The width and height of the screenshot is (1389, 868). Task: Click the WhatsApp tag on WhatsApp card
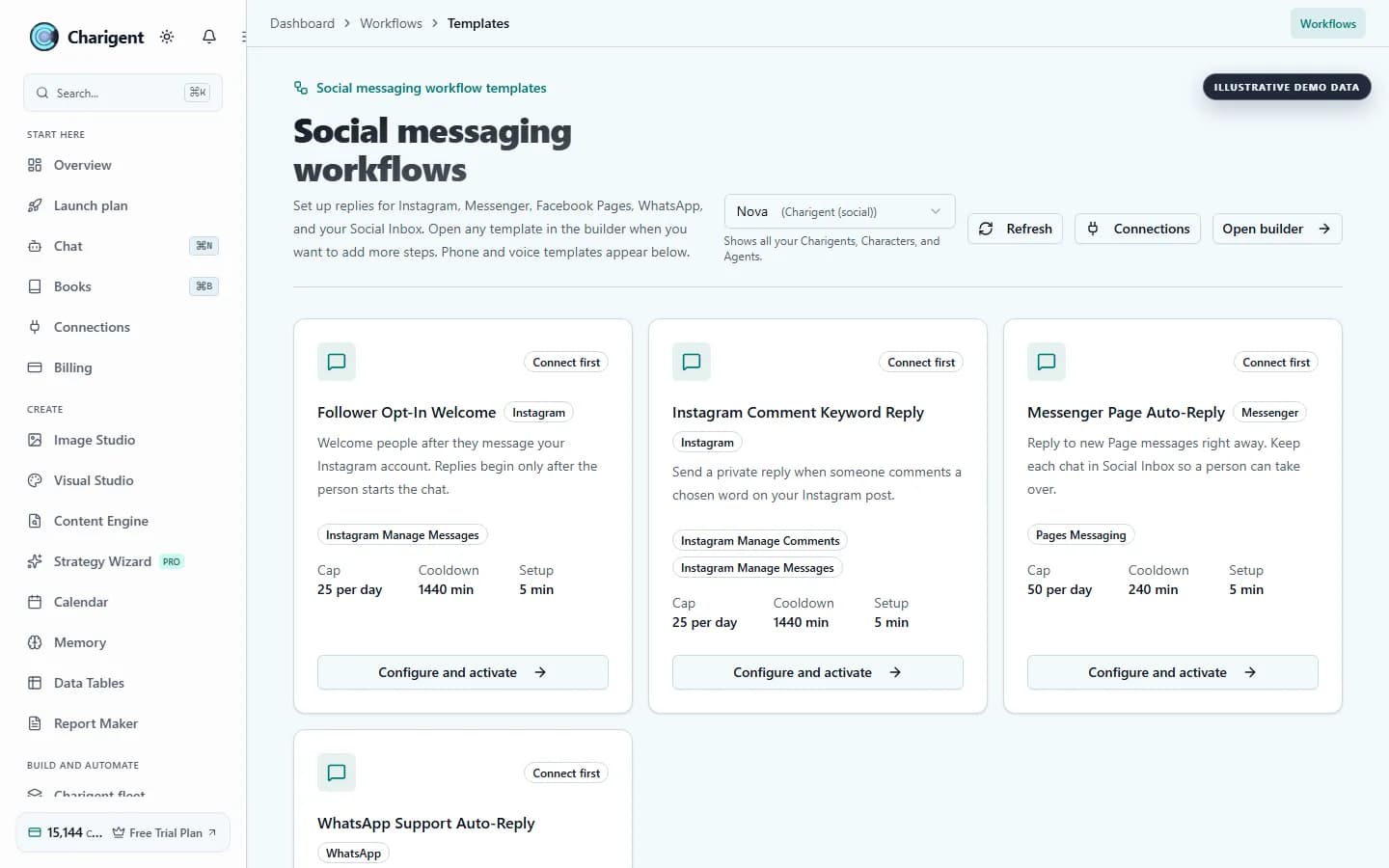point(353,854)
